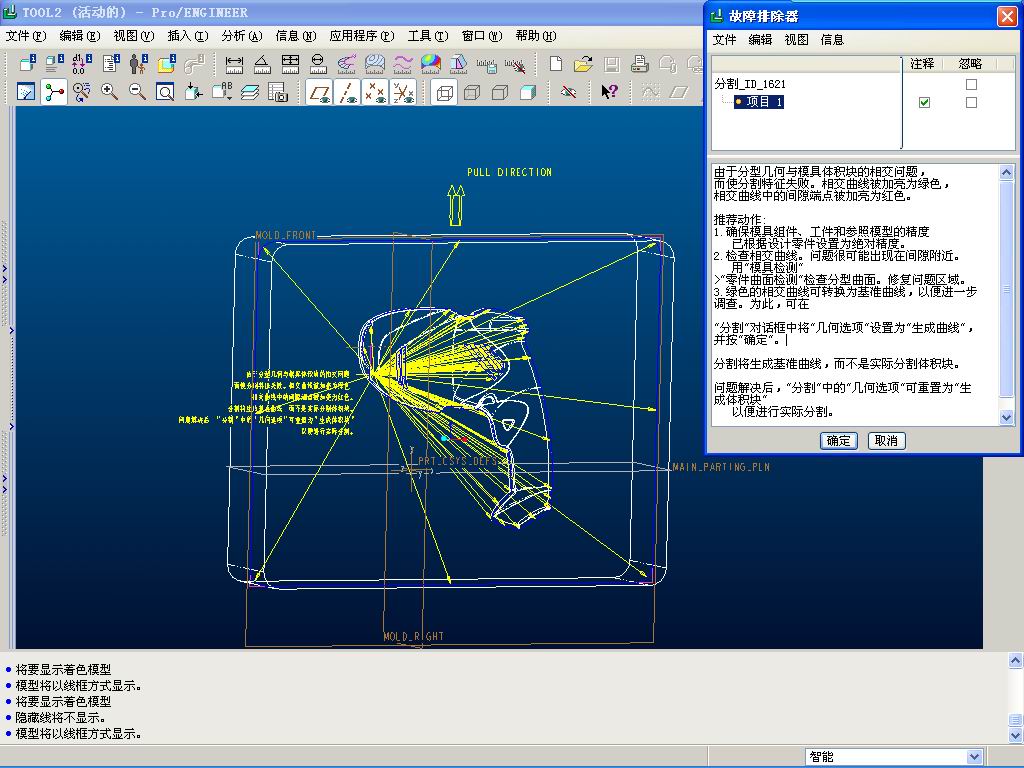The height and width of the screenshot is (768, 1024).
Task: Click the troubleshooter text scroll down arrow
Action: coord(1006,417)
